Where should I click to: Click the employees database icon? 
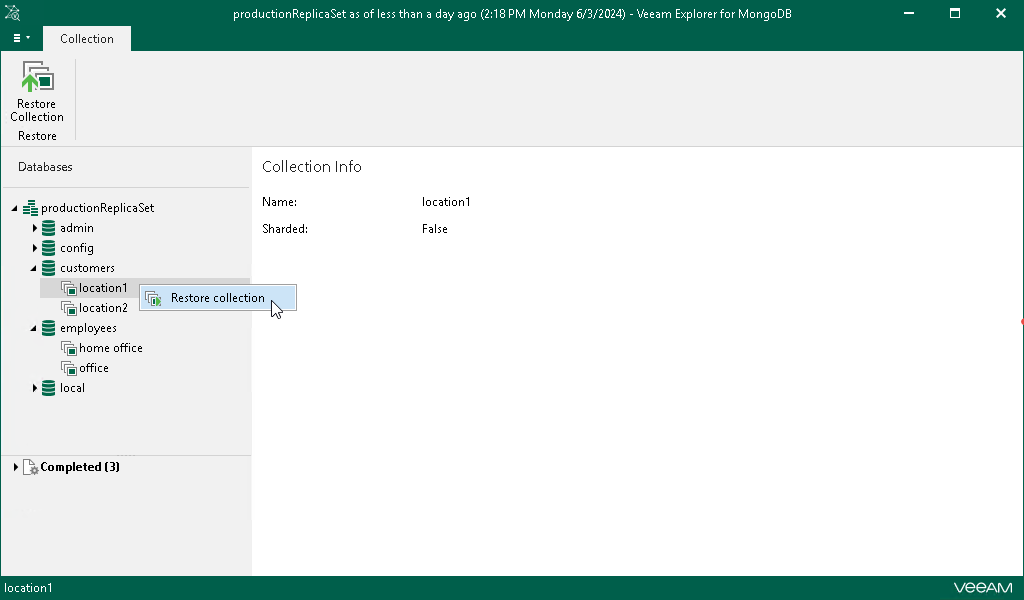tap(48, 328)
